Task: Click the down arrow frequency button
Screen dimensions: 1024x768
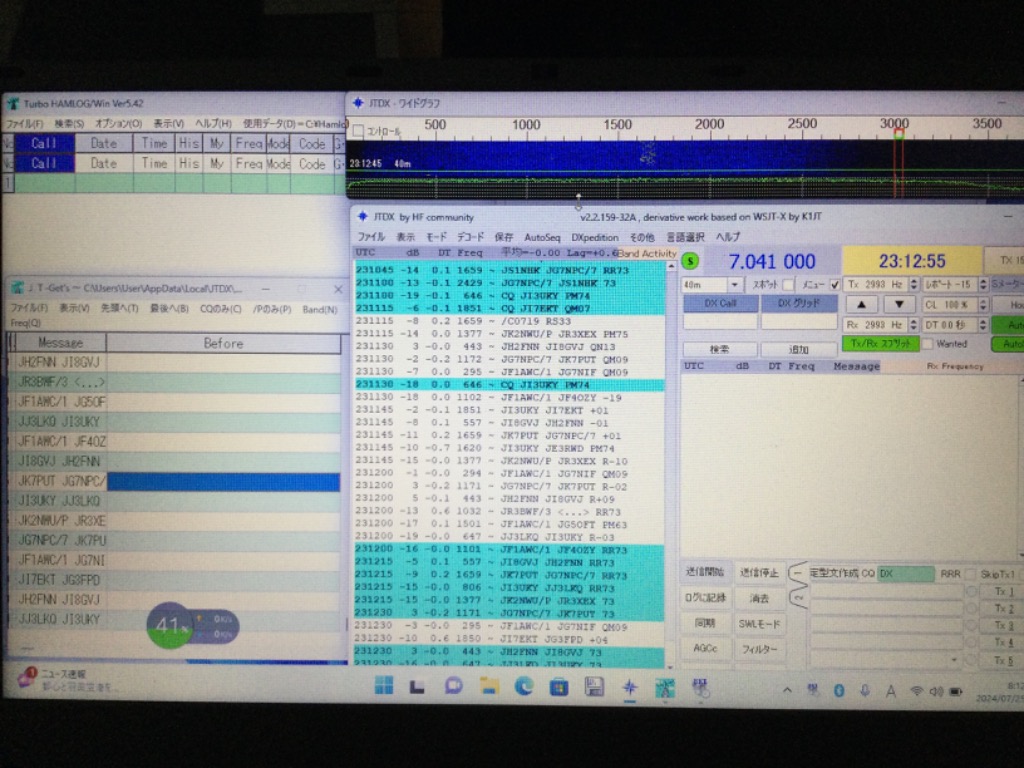Action: (899, 304)
